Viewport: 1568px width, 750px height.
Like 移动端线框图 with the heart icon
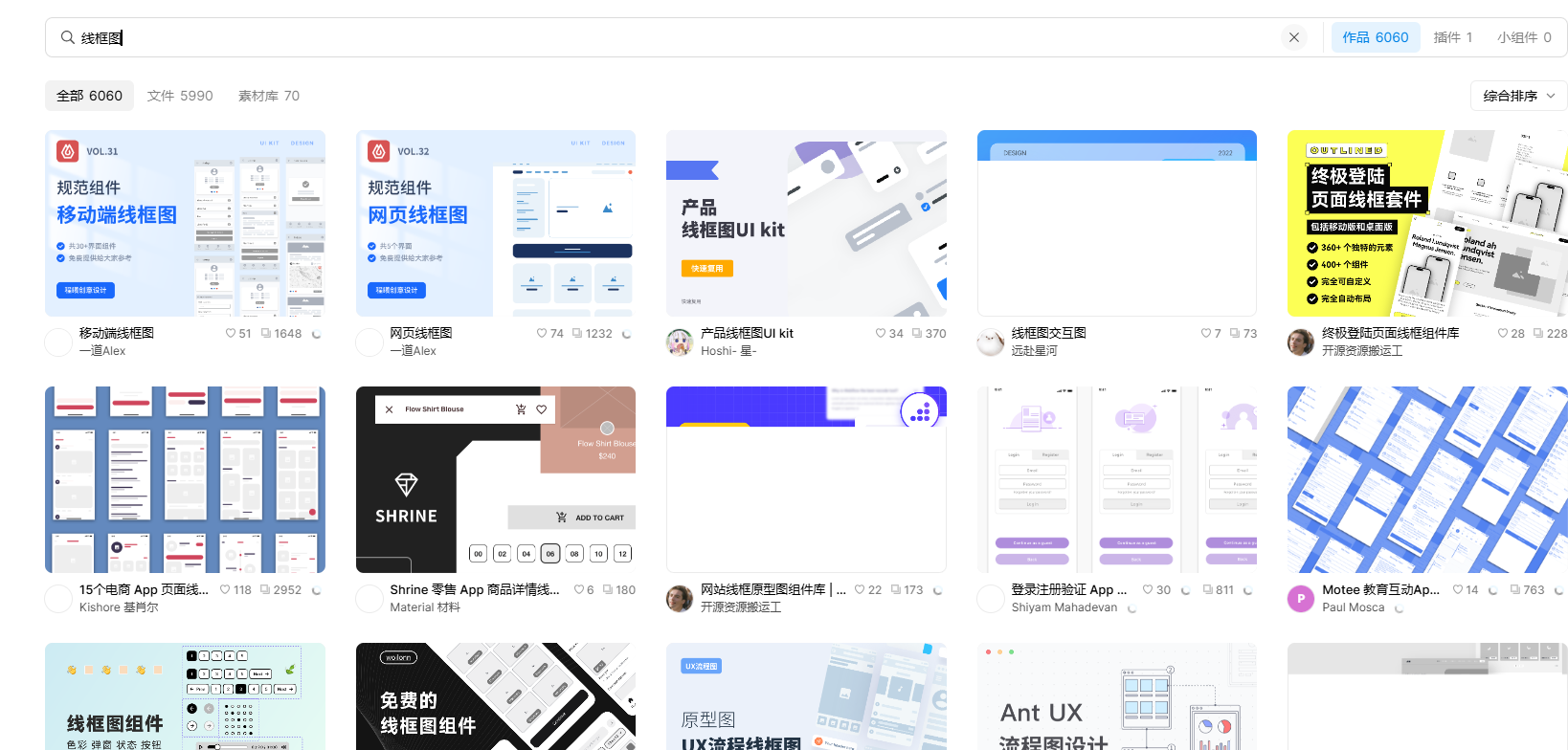[231, 334]
